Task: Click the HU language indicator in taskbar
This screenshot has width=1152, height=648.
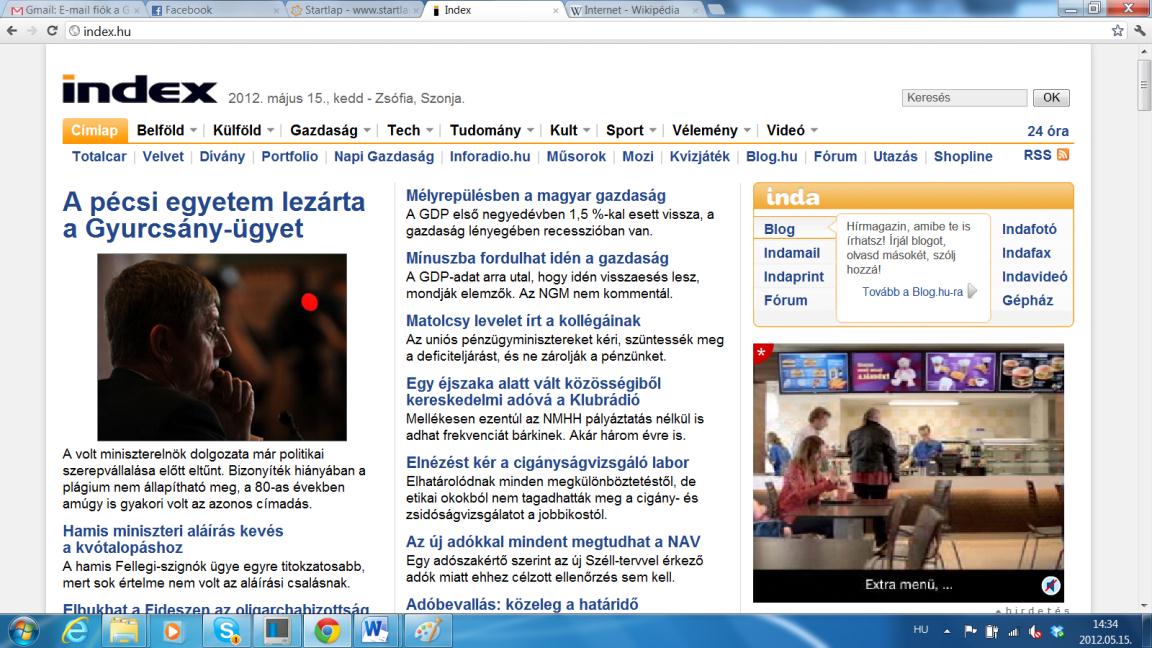Action: coord(921,630)
